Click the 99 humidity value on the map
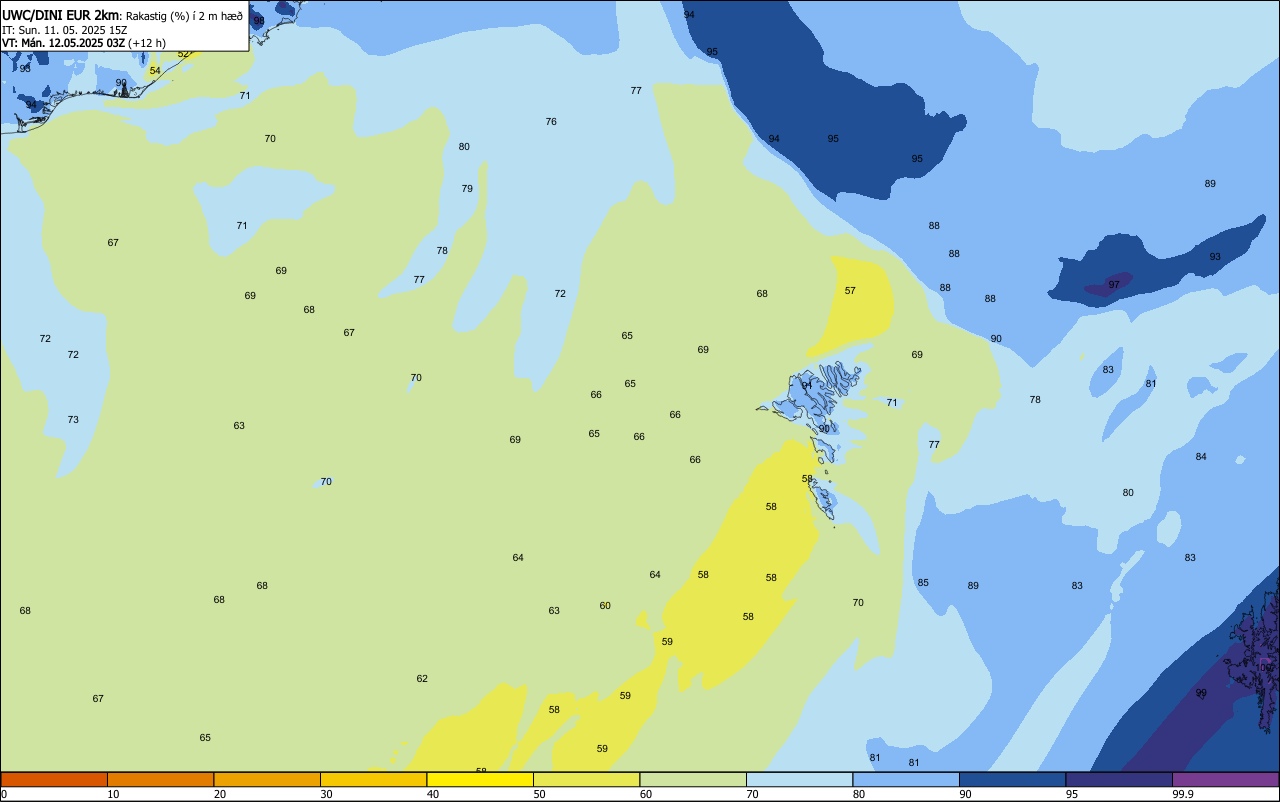 [x=1201, y=693]
